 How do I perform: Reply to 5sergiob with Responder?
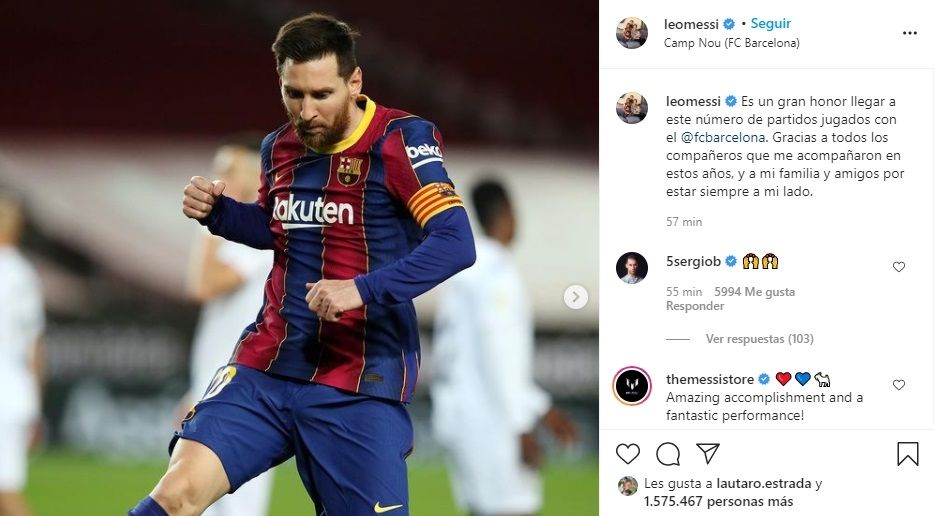click(x=695, y=306)
